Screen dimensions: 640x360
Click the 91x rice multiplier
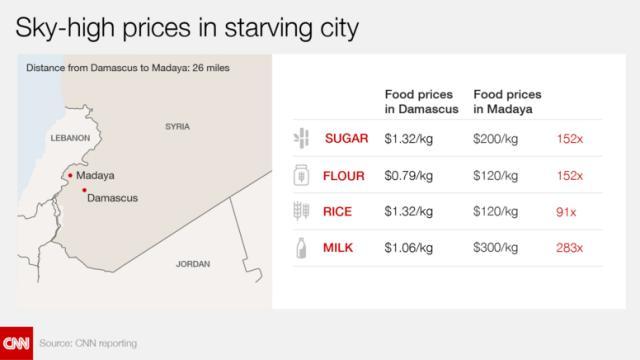tap(566, 212)
